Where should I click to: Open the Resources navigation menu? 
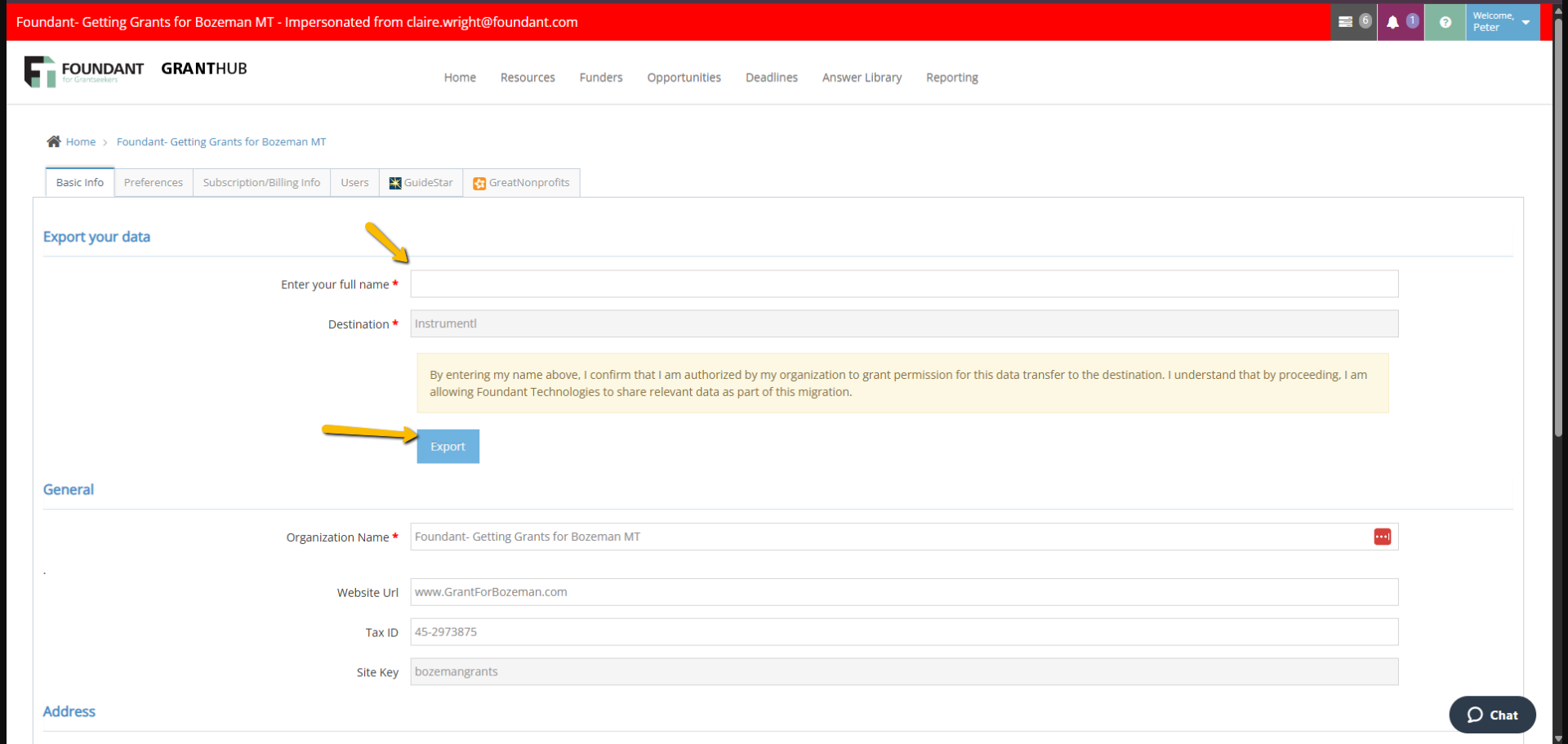pyautogui.click(x=528, y=78)
